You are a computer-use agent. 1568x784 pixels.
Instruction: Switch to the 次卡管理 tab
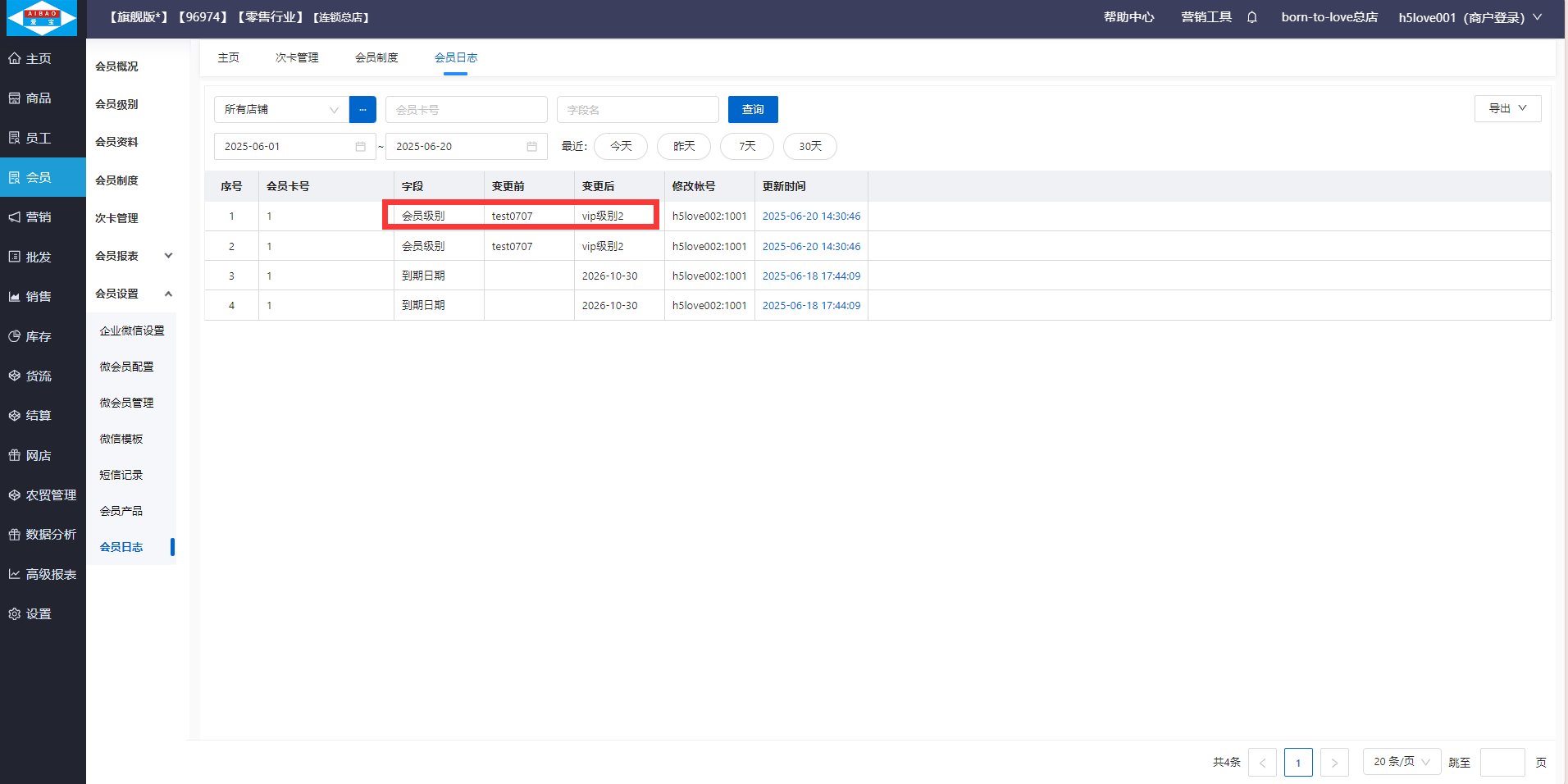297,57
